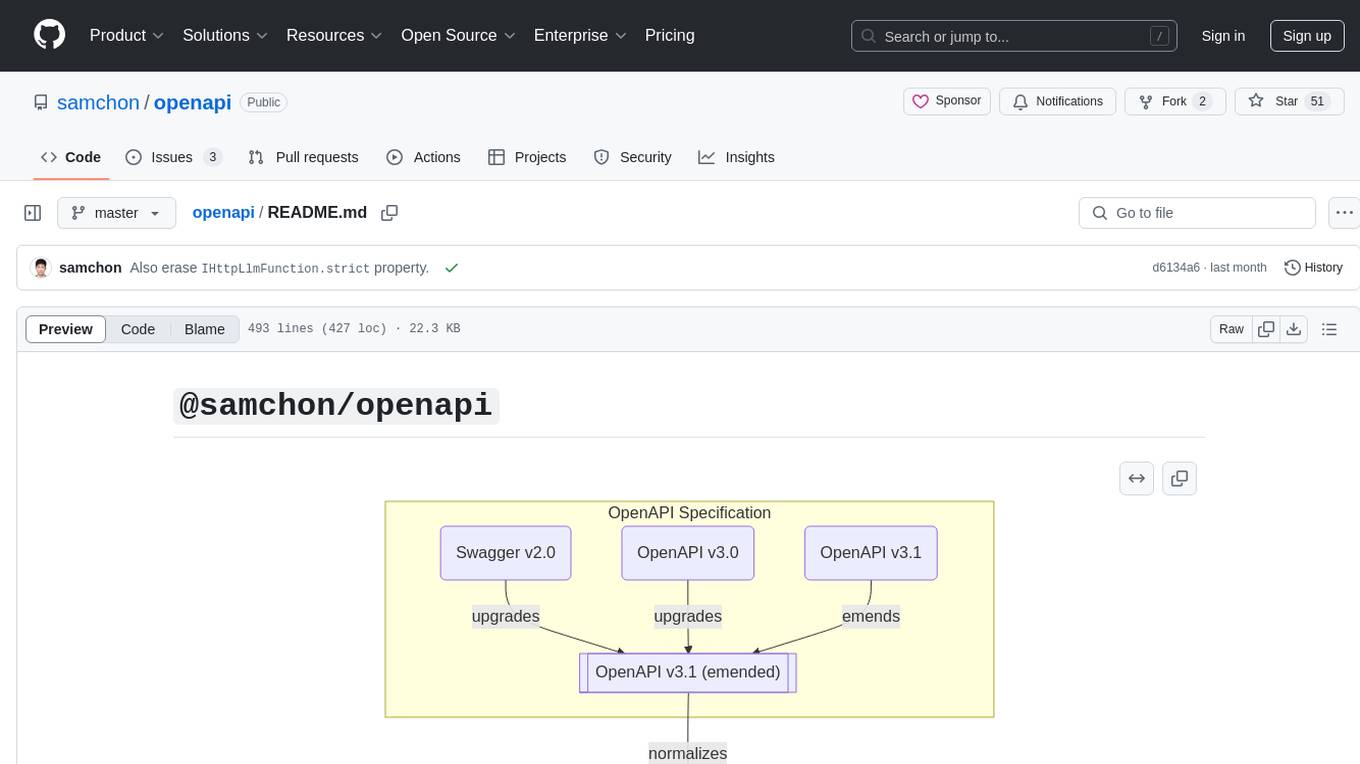The image size is (1360, 764).
Task: Expand the Product menu
Action: 127,35
